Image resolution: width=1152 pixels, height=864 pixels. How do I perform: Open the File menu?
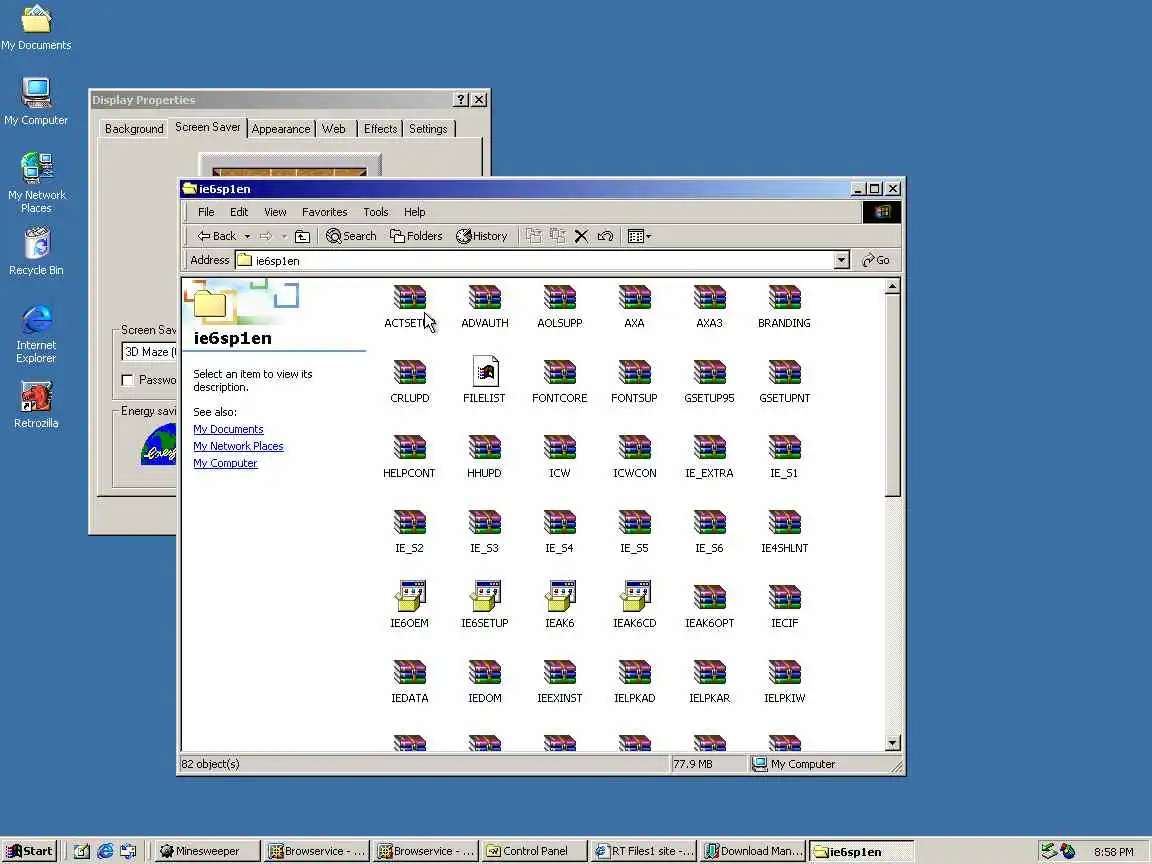(x=206, y=212)
